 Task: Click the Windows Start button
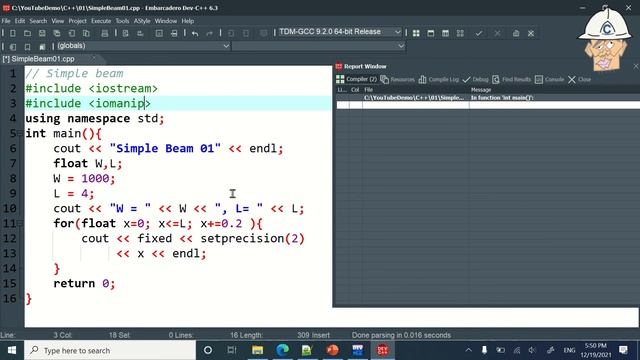(12, 350)
